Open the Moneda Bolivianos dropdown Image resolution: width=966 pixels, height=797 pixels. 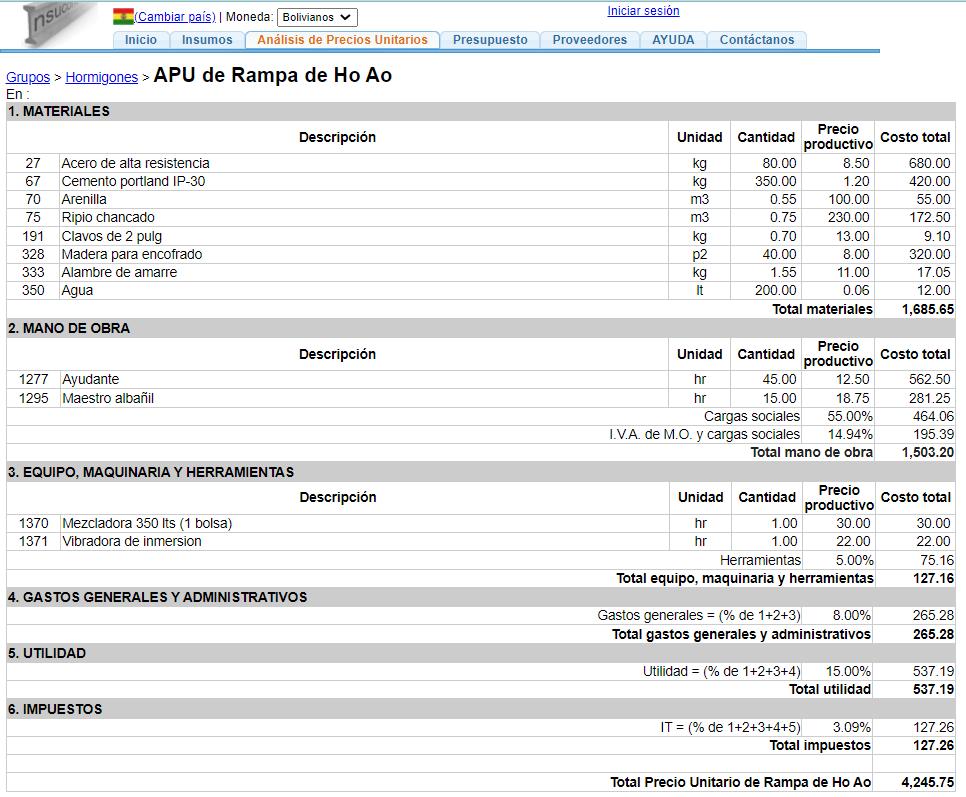(x=317, y=17)
